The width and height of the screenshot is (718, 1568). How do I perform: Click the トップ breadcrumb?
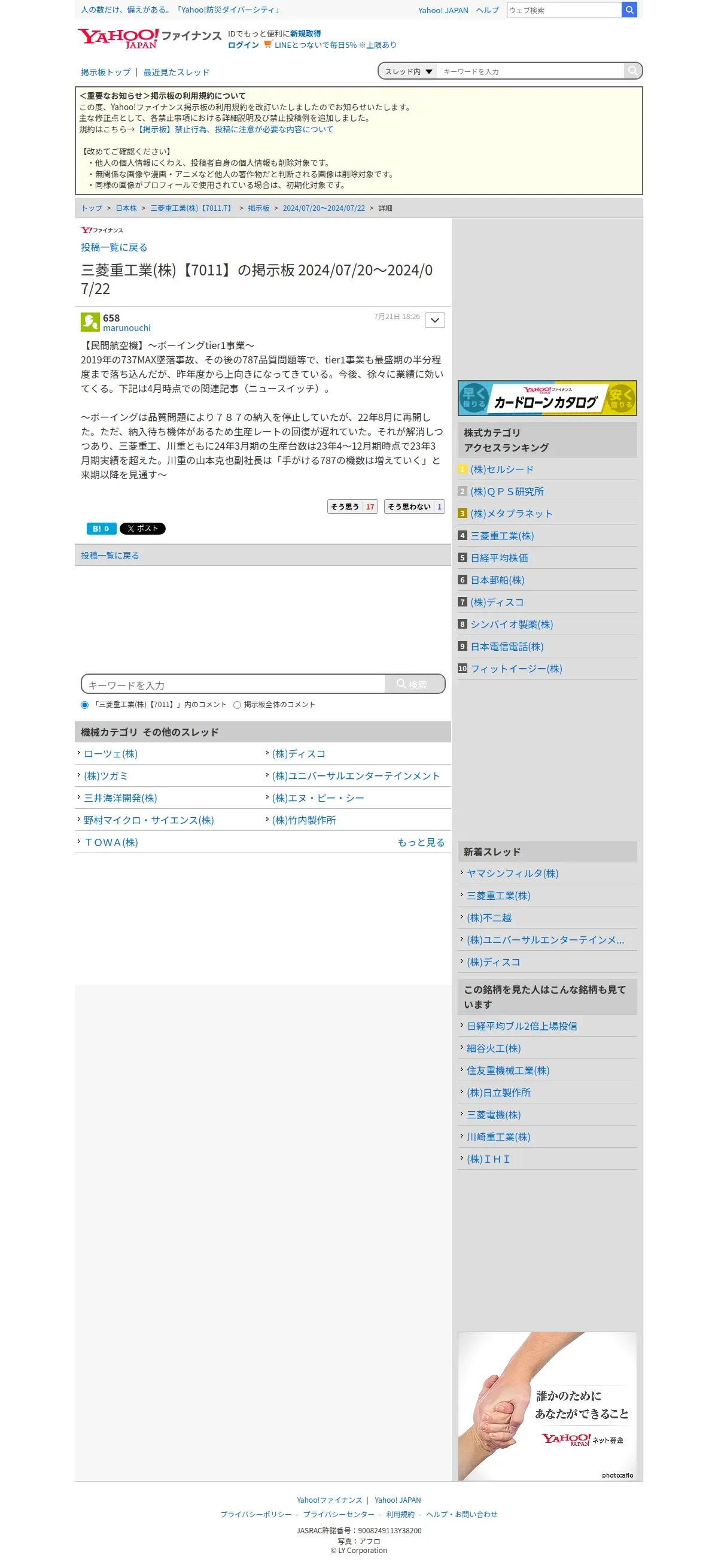click(92, 208)
